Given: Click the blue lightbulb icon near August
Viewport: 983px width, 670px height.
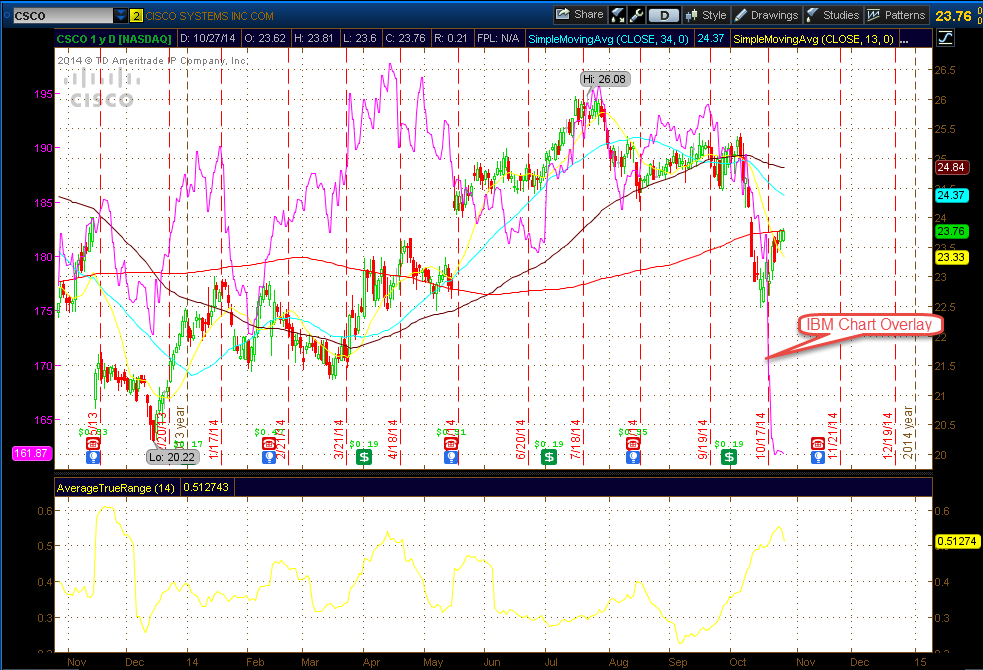Looking at the screenshot, I should click(633, 457).
